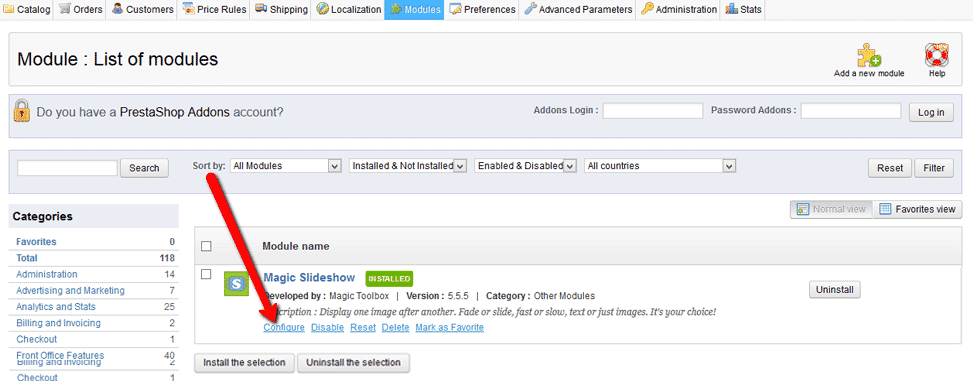Open the Preferences tab
The width and height of the screenshot is (973, 381).
(x=482, y=9)
